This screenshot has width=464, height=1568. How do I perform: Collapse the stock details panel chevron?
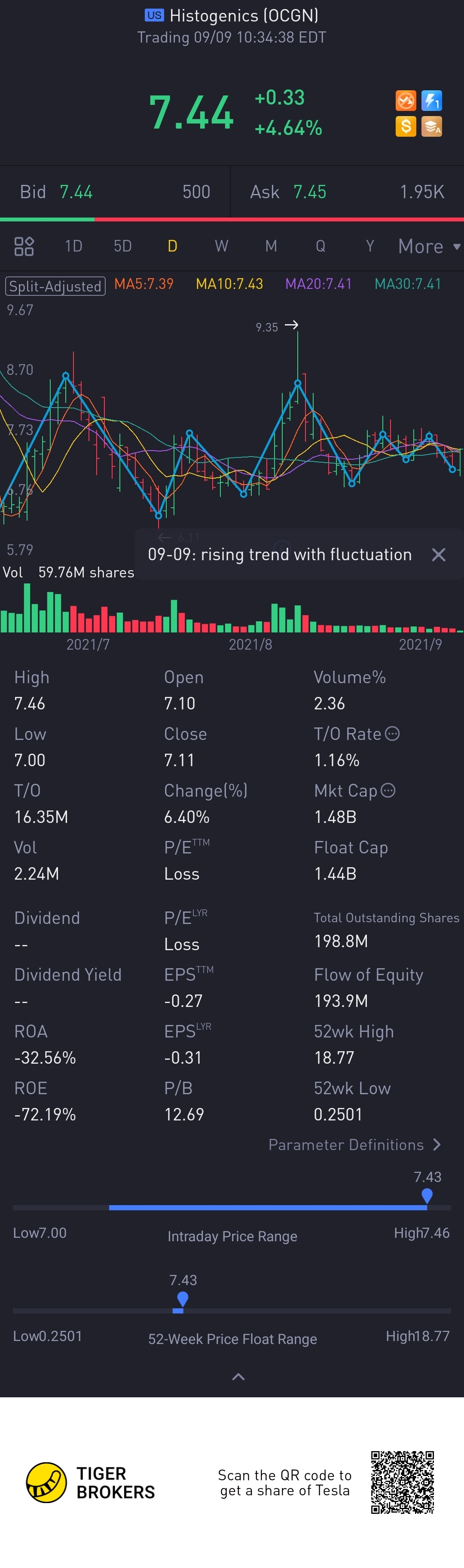tap(238, 1377)
